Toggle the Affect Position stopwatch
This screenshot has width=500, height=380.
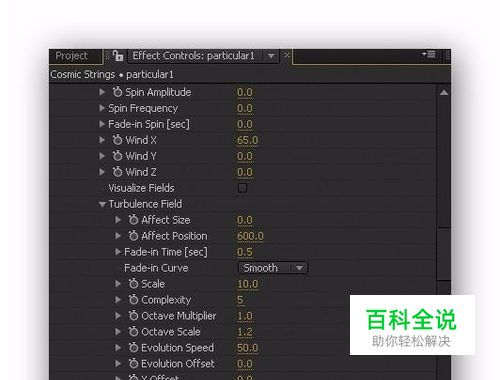133,236
